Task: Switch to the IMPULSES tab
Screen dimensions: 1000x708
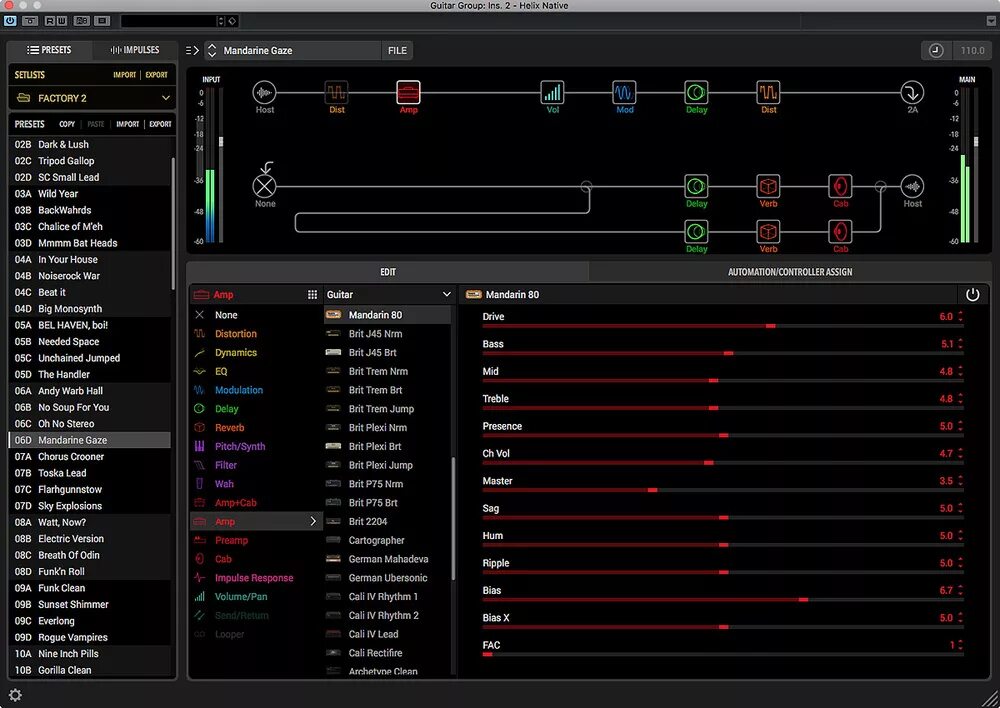Action: tap(135, 50)
